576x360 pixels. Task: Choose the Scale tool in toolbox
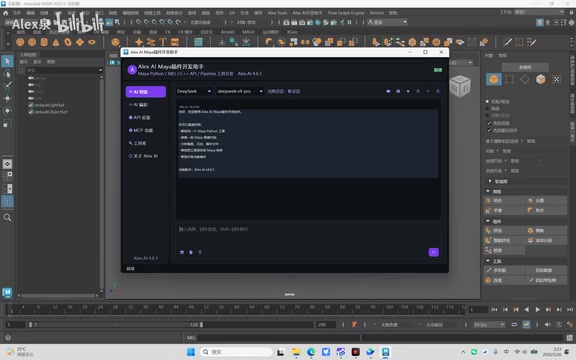7,123
